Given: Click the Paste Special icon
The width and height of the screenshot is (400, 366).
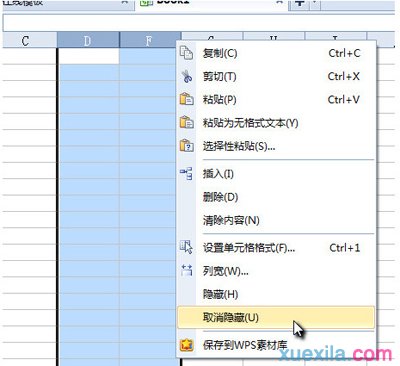Looking at the screenshot, I should tap(186, 146).
